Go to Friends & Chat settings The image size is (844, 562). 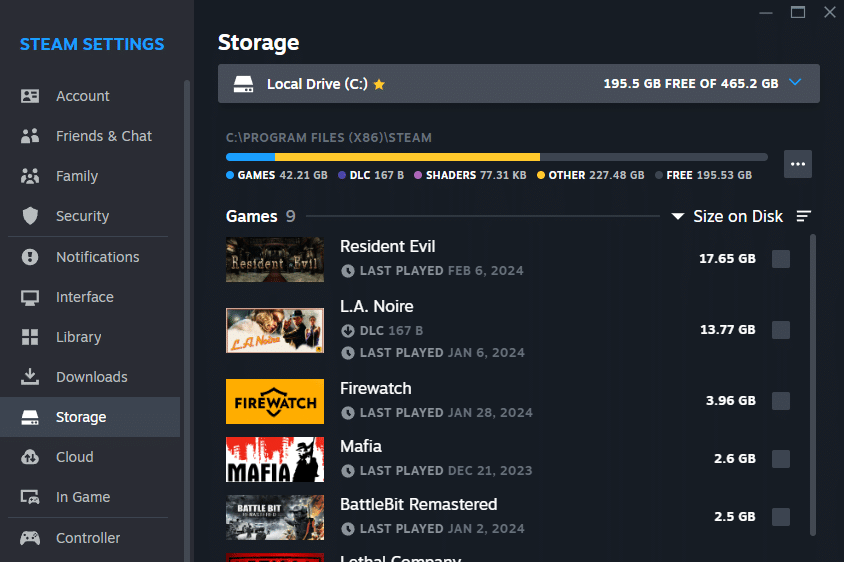[90, 136]
